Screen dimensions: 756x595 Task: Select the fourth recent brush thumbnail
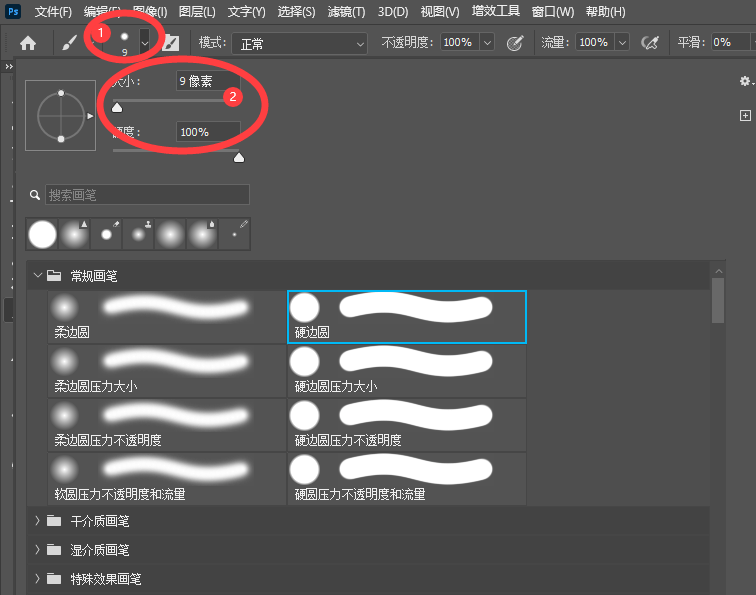click(x=138, y=234)
